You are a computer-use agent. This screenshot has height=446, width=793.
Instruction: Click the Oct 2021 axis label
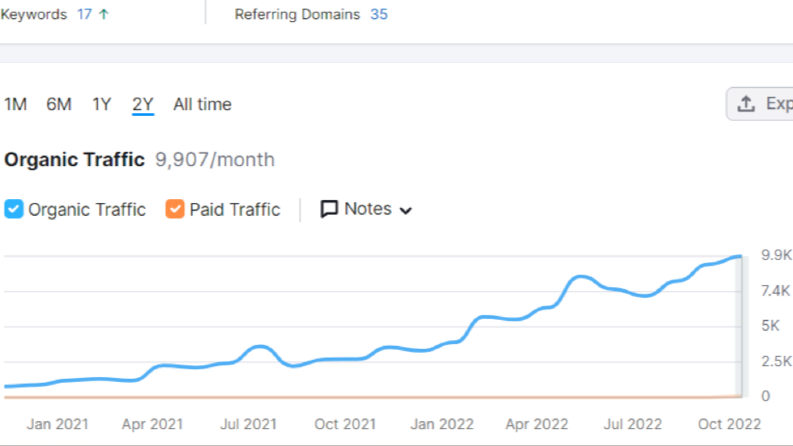[345, 424]
